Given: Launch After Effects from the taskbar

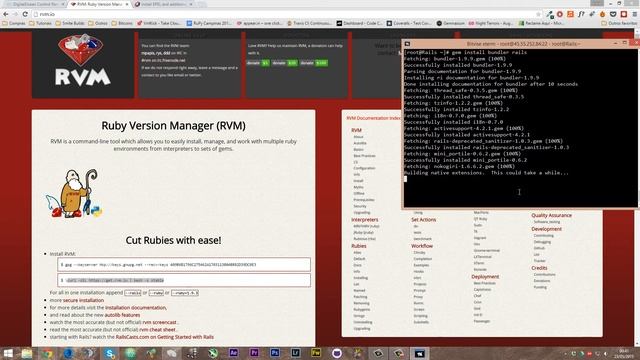Looking at the screenshot, I should click(233, 353).
